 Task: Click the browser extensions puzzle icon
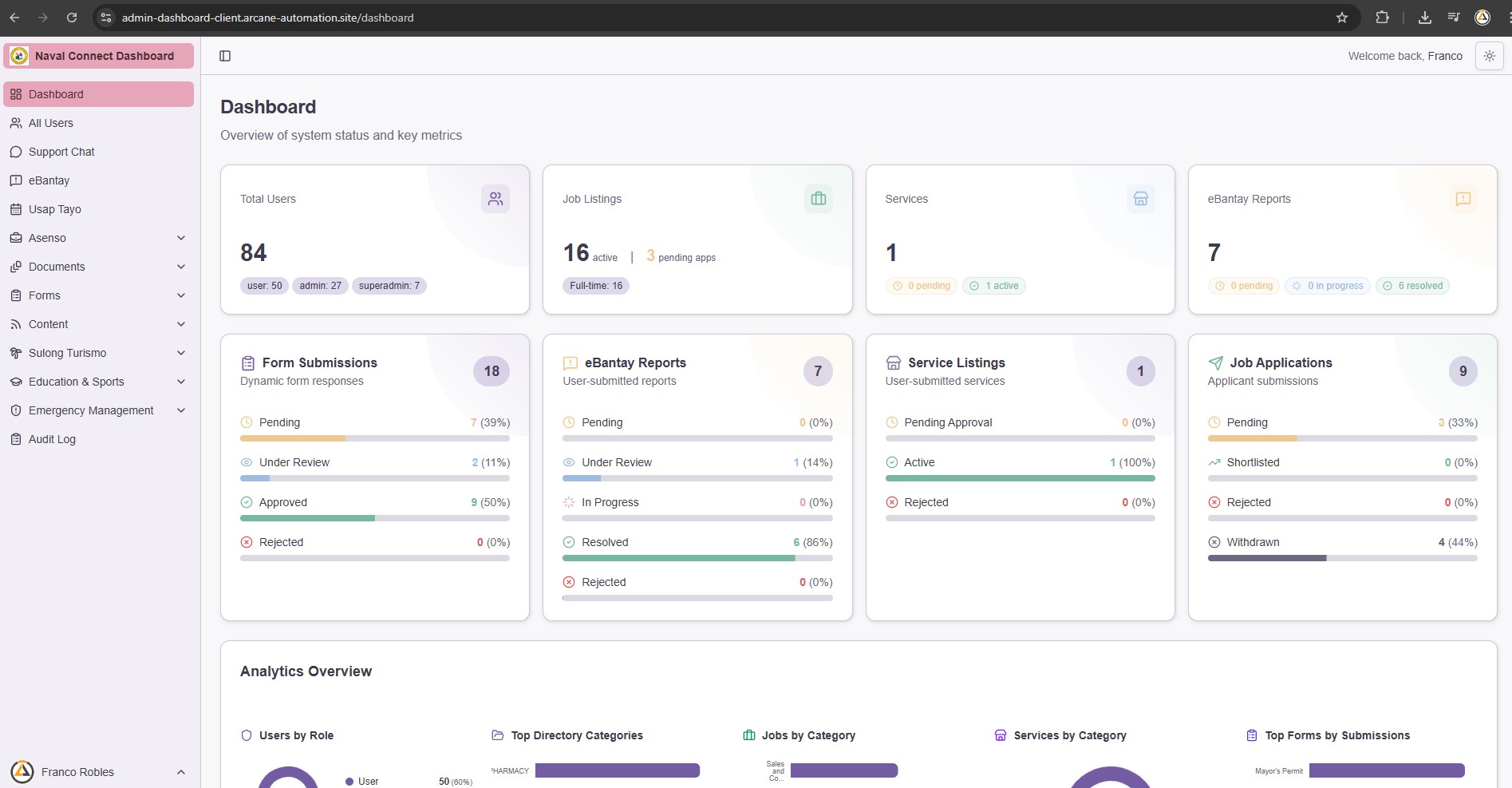1382,18
